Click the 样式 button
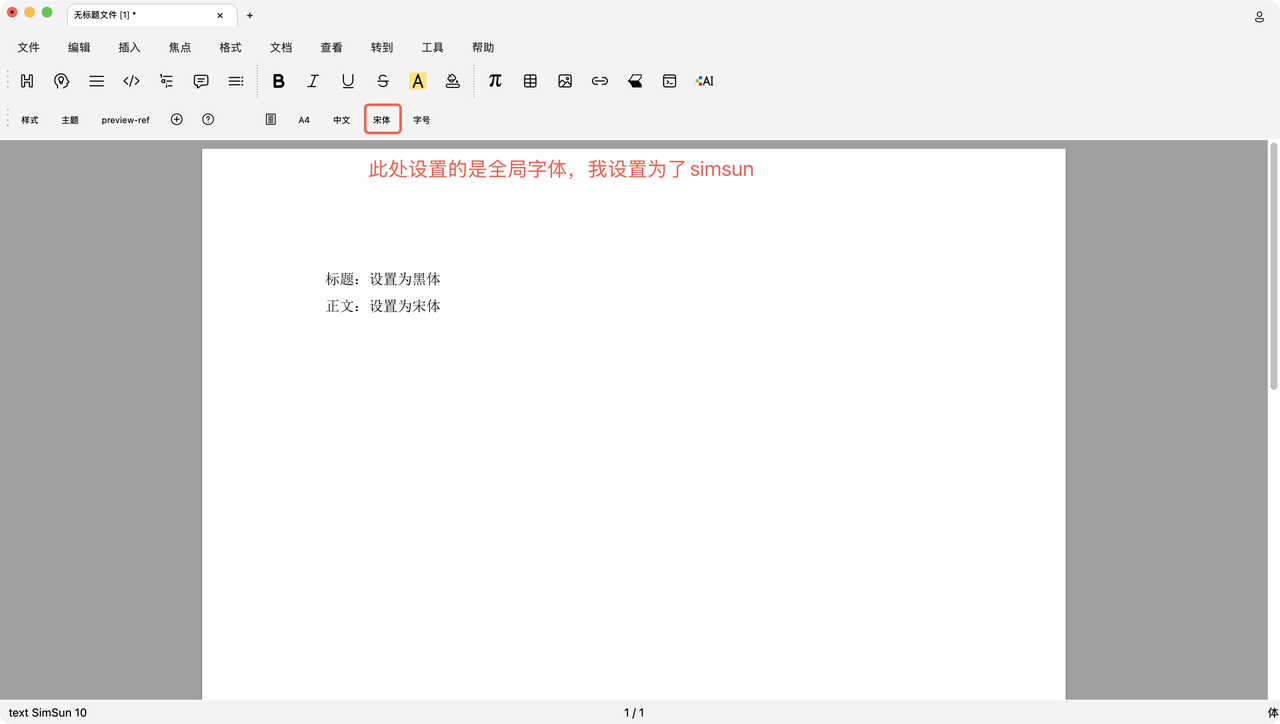 (30, 120)
